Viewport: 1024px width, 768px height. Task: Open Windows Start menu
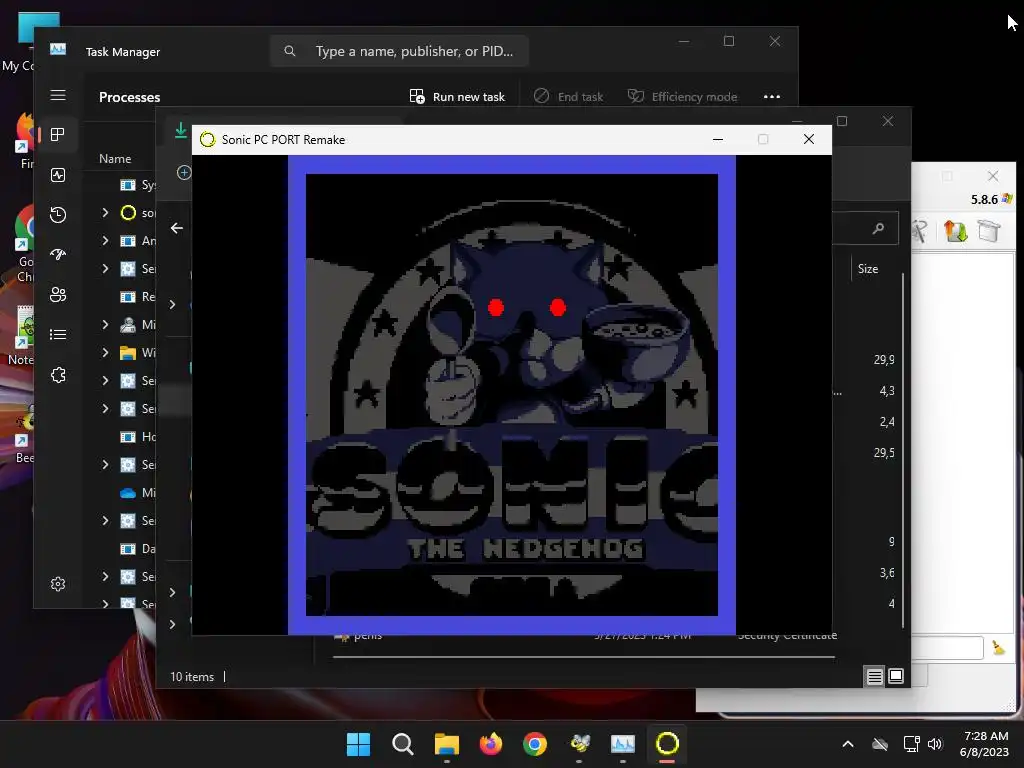(x=359, y=744)
